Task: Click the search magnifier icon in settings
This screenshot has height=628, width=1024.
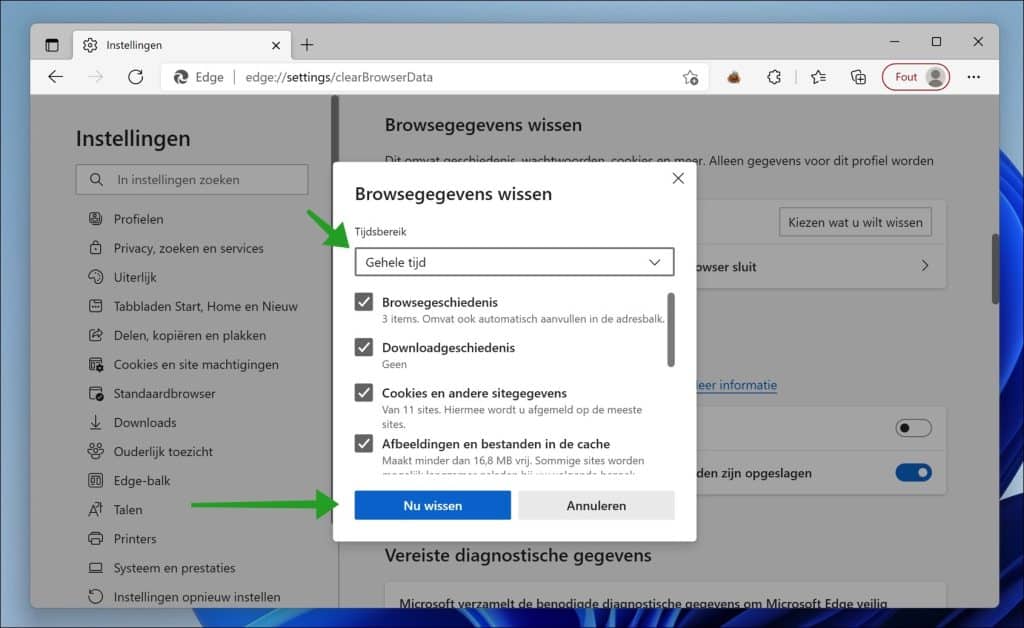Action: point(96,180)
